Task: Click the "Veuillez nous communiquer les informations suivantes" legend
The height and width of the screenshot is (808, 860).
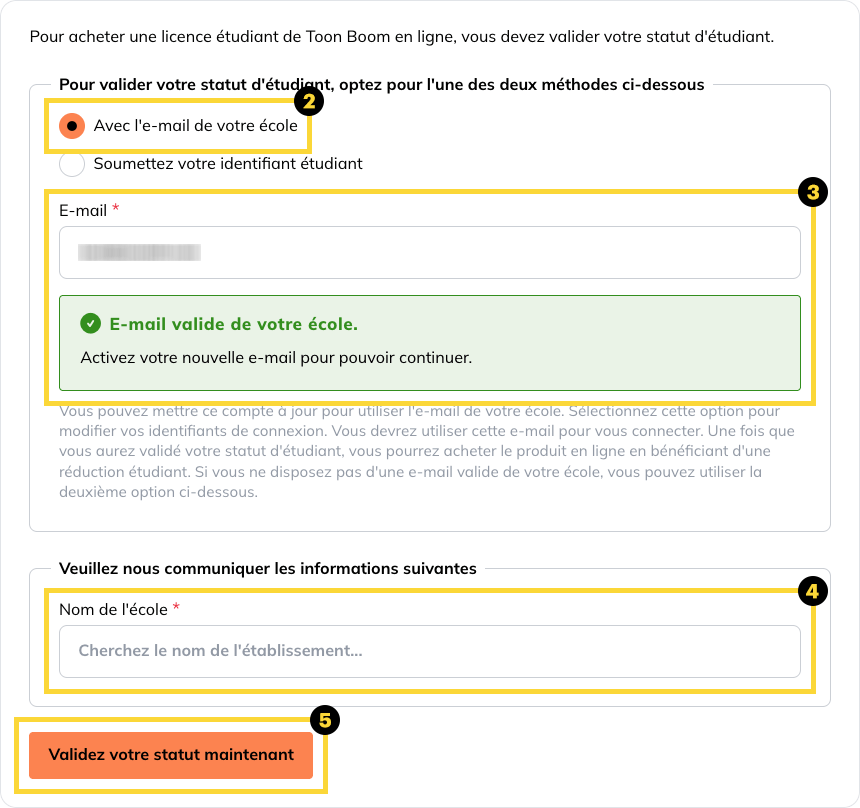Action: point(267,568)
